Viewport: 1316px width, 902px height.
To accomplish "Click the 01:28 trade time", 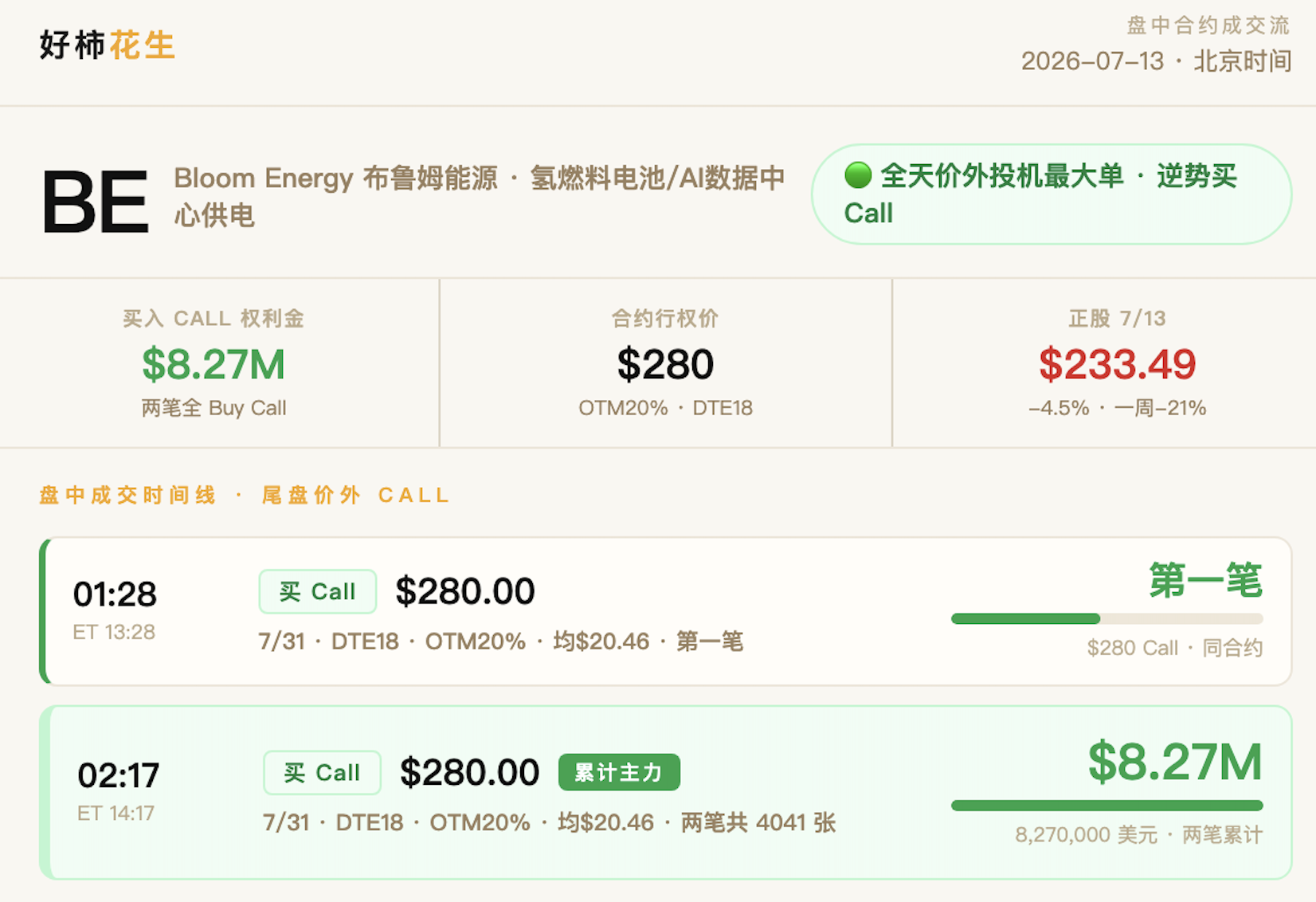I will point(115,594).
